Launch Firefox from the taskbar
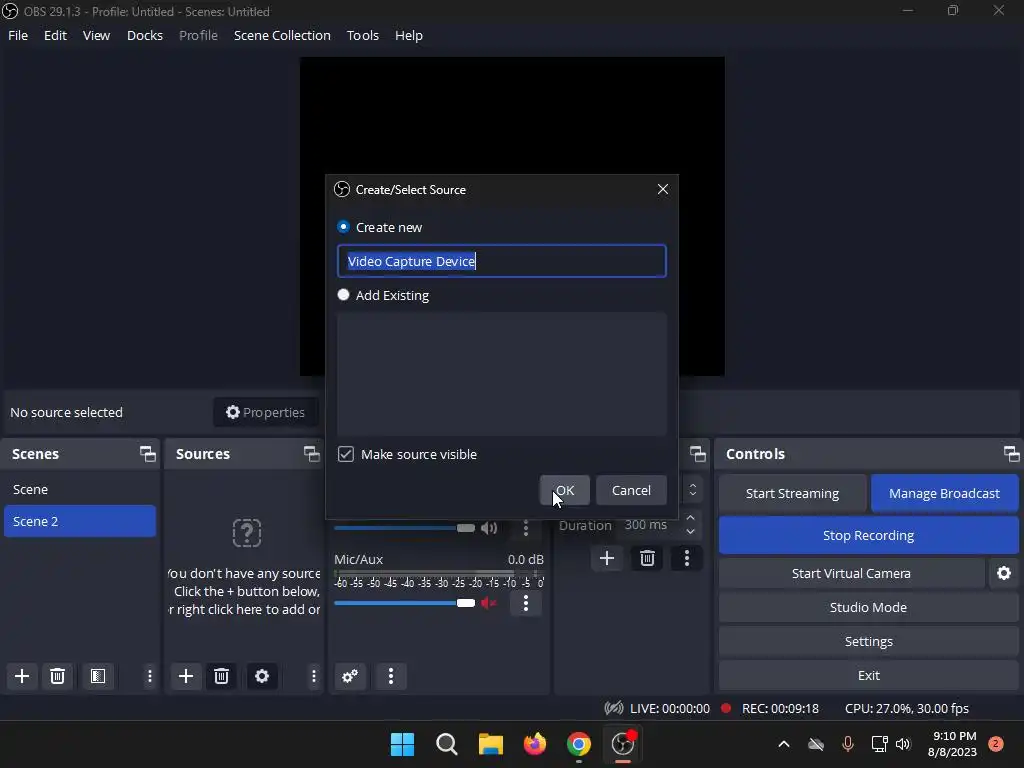The height and width of the screenshot is (768, 1024). click(535, 744)
